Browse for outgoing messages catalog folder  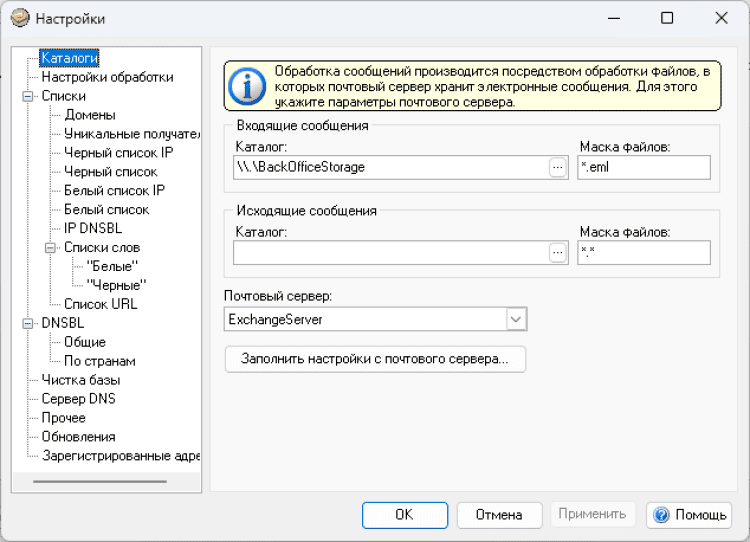557,253
